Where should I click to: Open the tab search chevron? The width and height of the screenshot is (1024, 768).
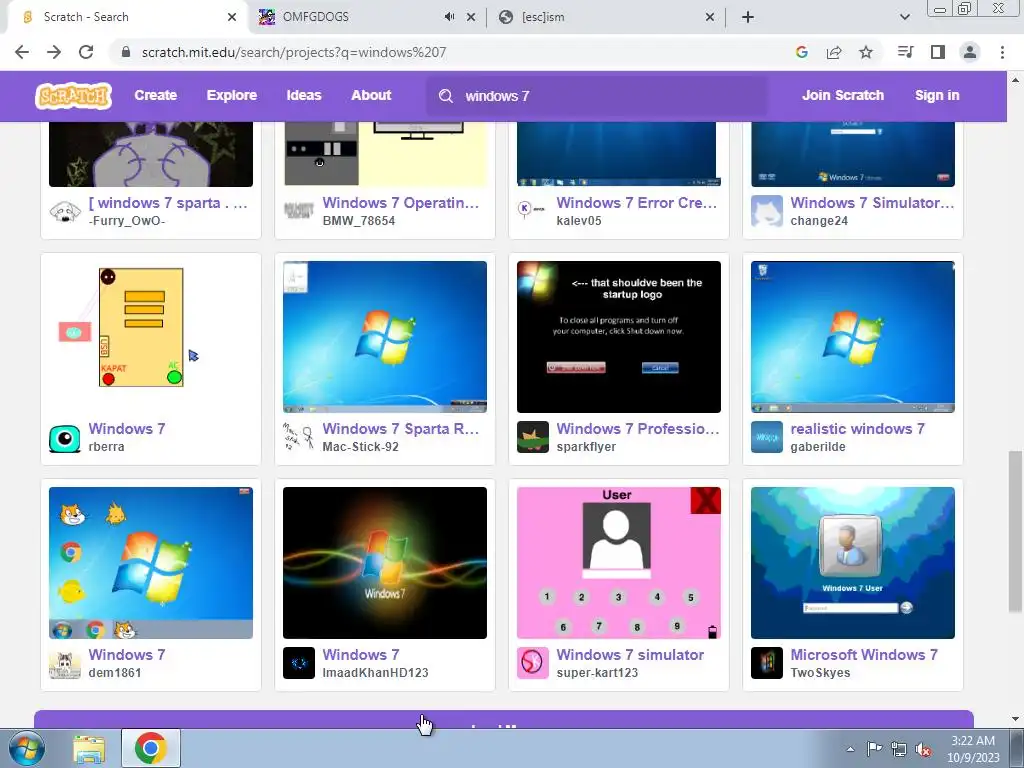click(904, 17)
